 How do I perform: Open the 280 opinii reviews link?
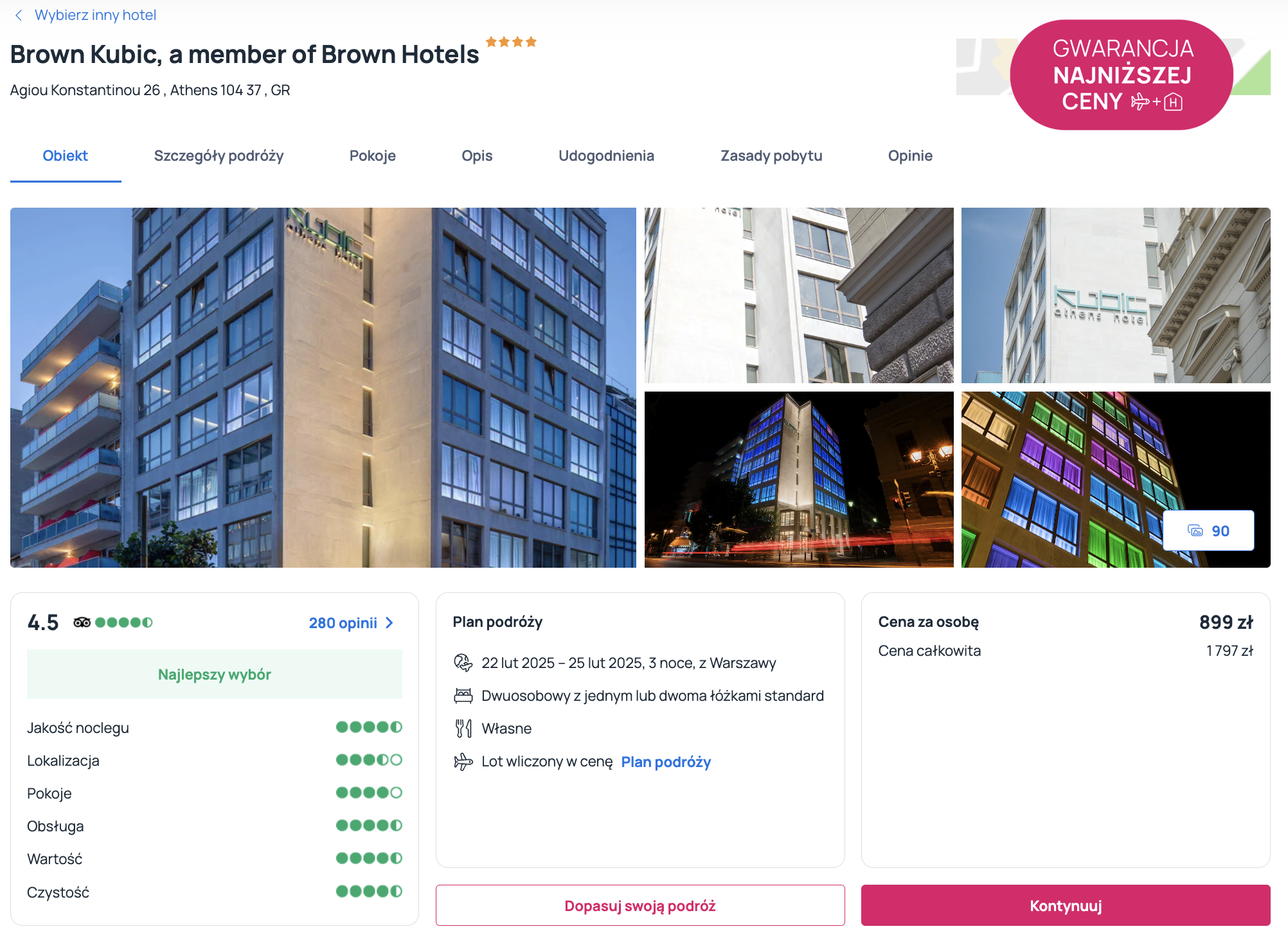tap(343, 623)
